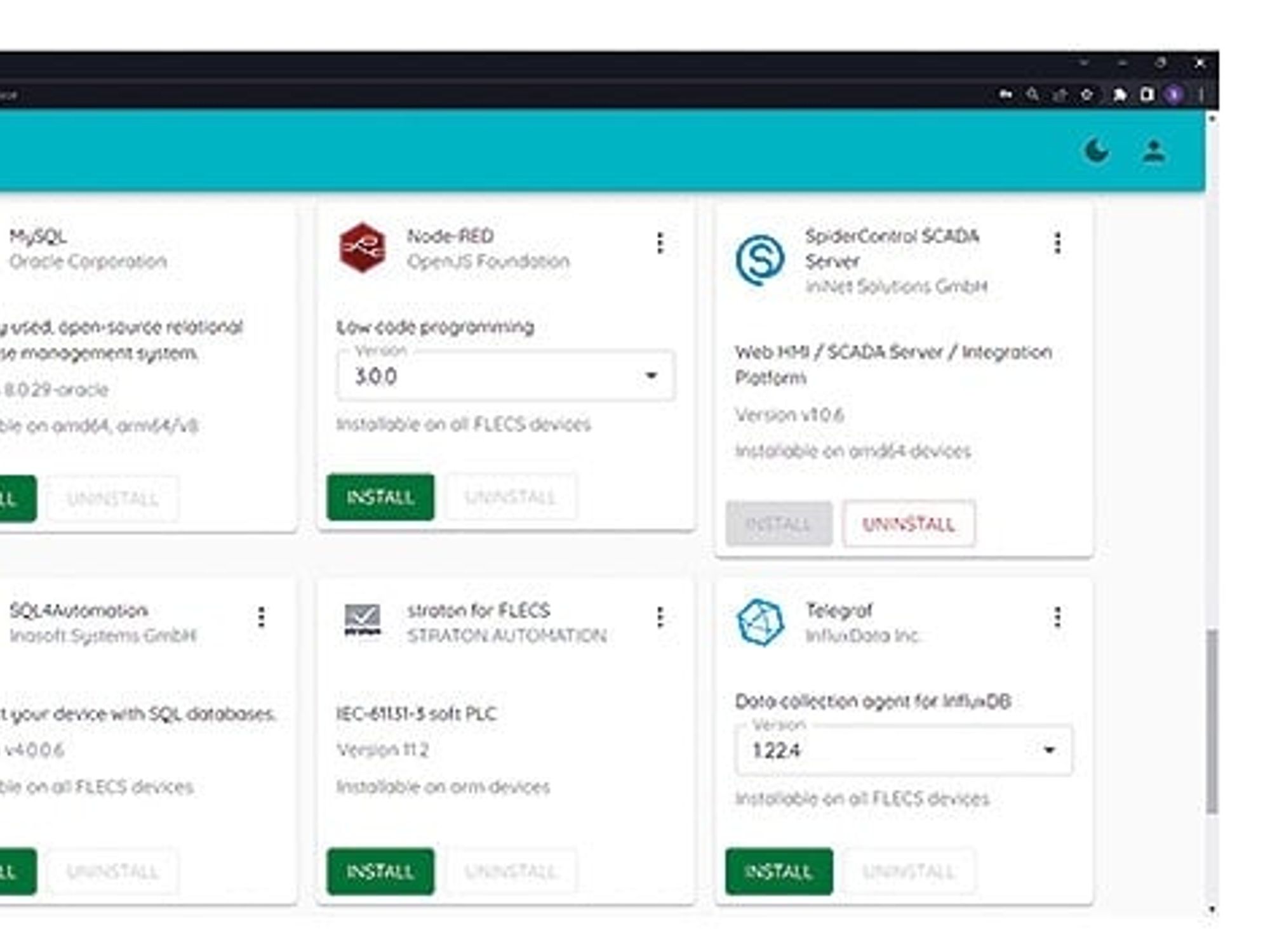Click 'Installable on all FLECS devices' under Node-RED
This screenshot has width=1270, height=952.
click(x=464, y=424)
